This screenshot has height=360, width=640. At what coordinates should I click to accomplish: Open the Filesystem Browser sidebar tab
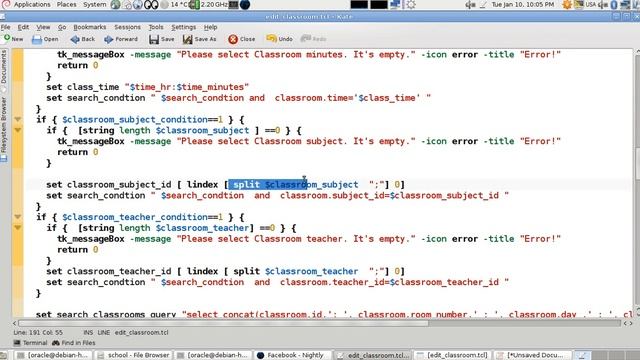tap(4, 129)
